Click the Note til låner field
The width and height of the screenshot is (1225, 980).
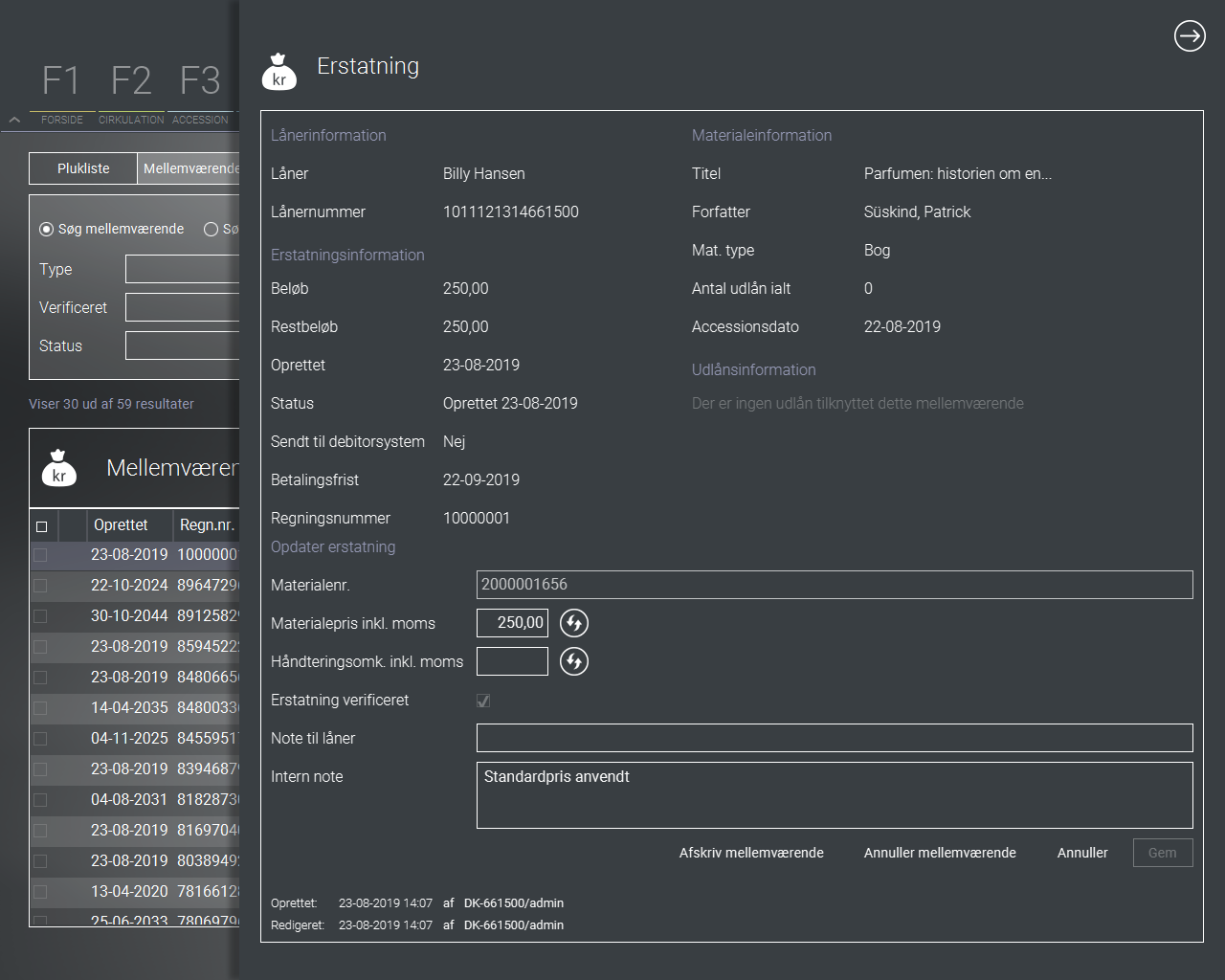point(835,738)
